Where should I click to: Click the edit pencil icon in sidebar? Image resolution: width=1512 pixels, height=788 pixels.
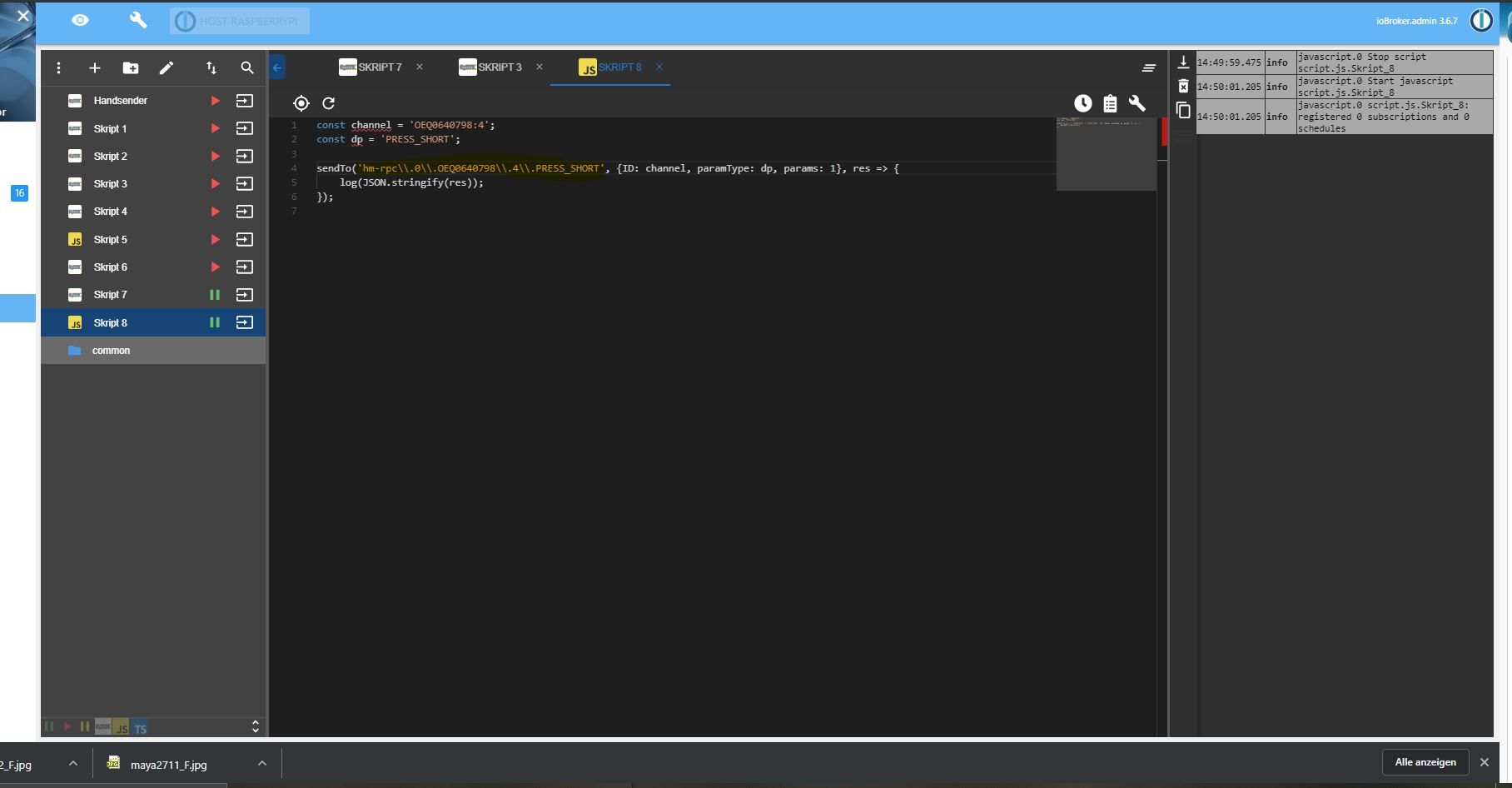coord(167,68)
